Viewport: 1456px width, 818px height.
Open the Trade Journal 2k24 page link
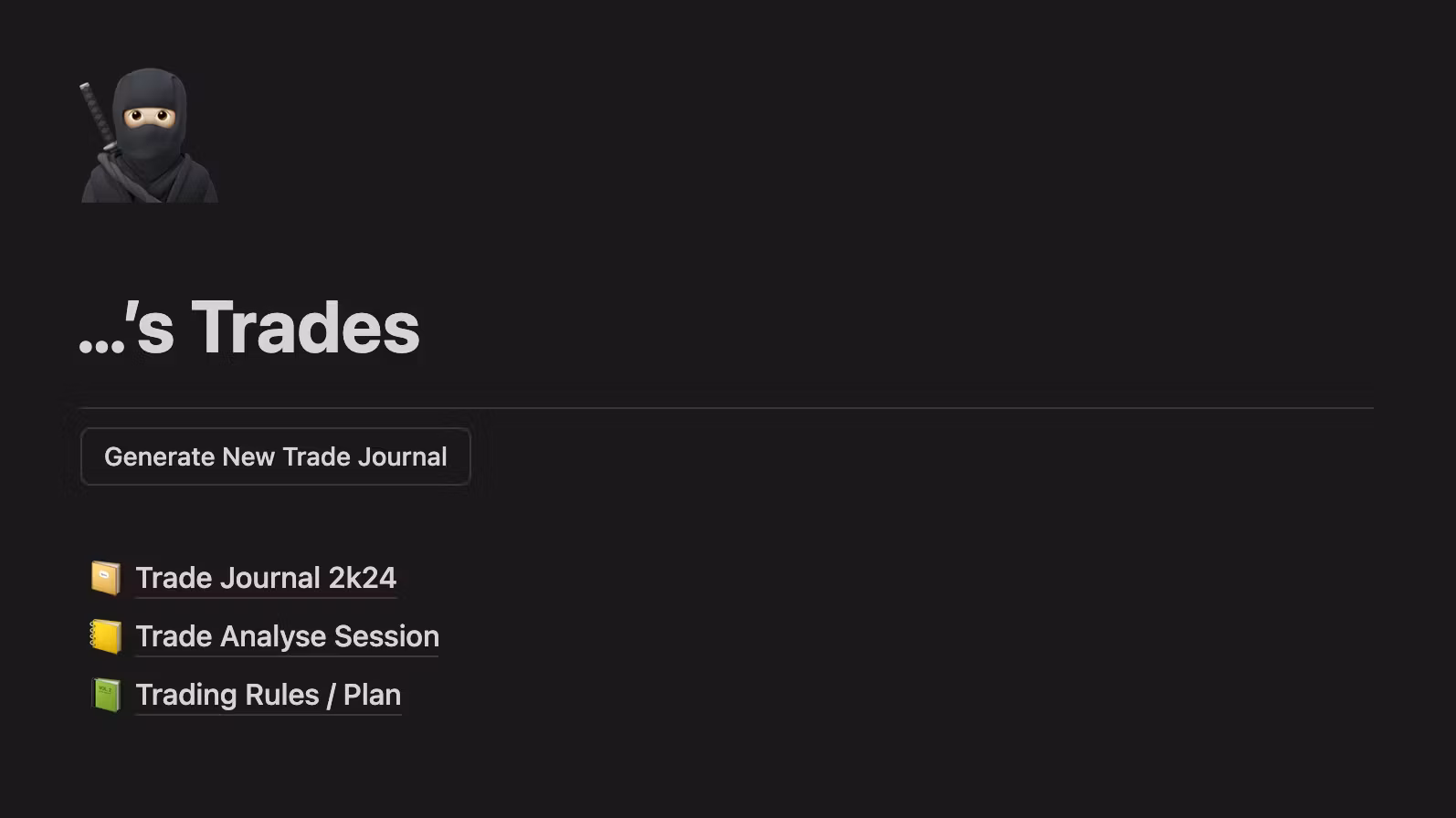pyautogui.click(x=265, y=578)
